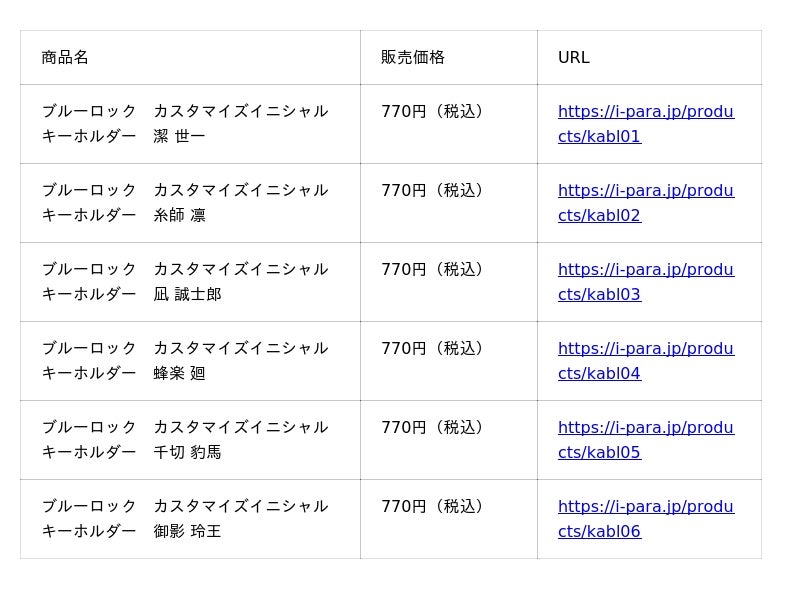This screenshot has height=589, width=800.
Task: Click the price cell for 御影 玲王
Action: click(x=449, y=519)
